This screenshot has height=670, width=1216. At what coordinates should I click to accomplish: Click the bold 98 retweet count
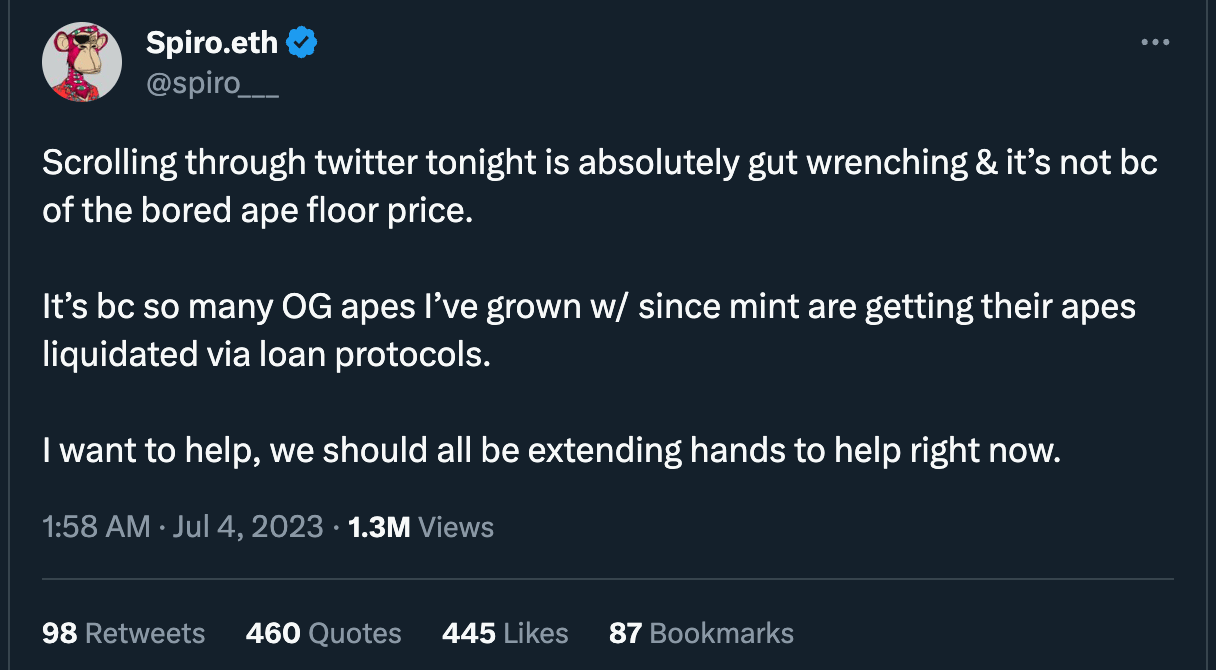pos(59,633)
